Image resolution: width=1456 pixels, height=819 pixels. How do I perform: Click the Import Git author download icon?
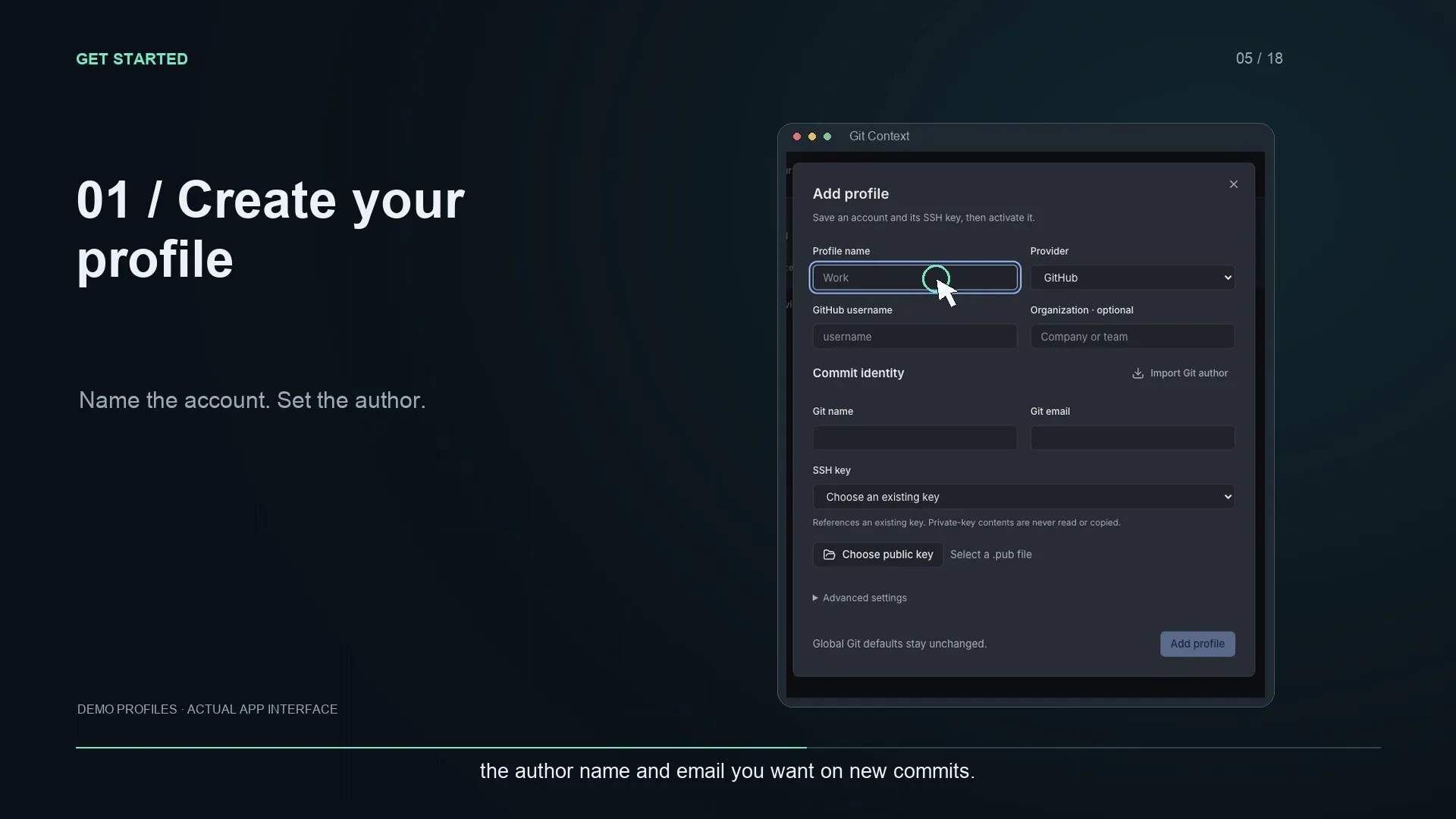click(x=1137, y=373)
